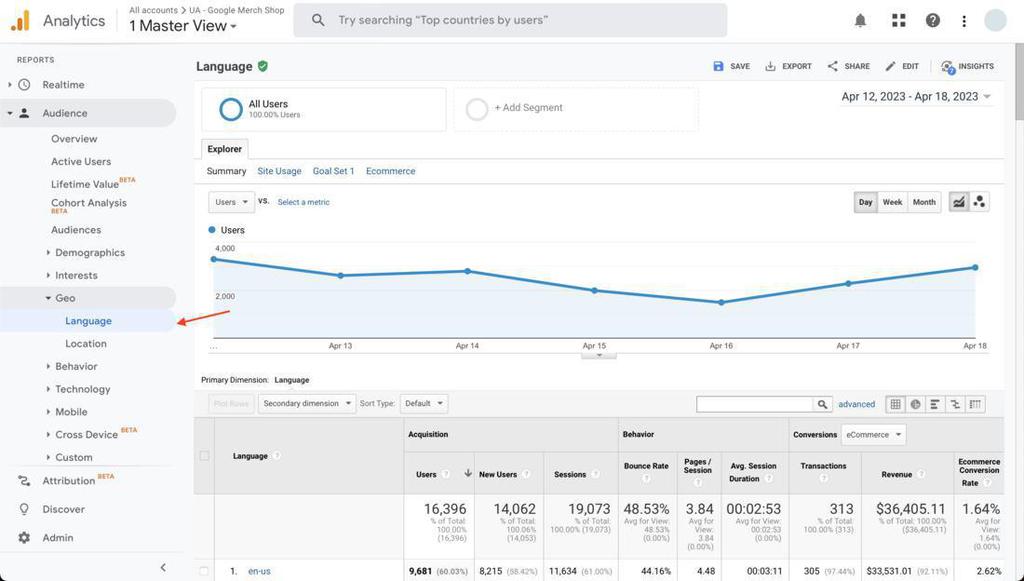The image size is (1024, 581).
Task: Tick the select-all checkbox in table header
Action: tap(204, 456)
